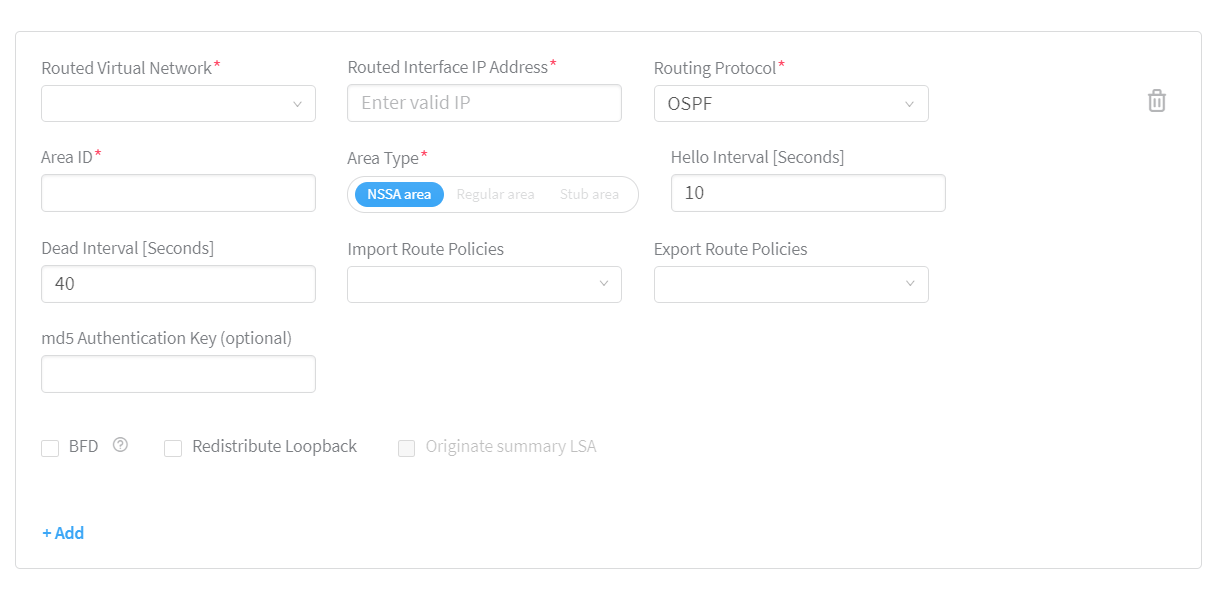Choose the Stub area option
Viewport: 1220px width, 600px height.
point(589,194)
